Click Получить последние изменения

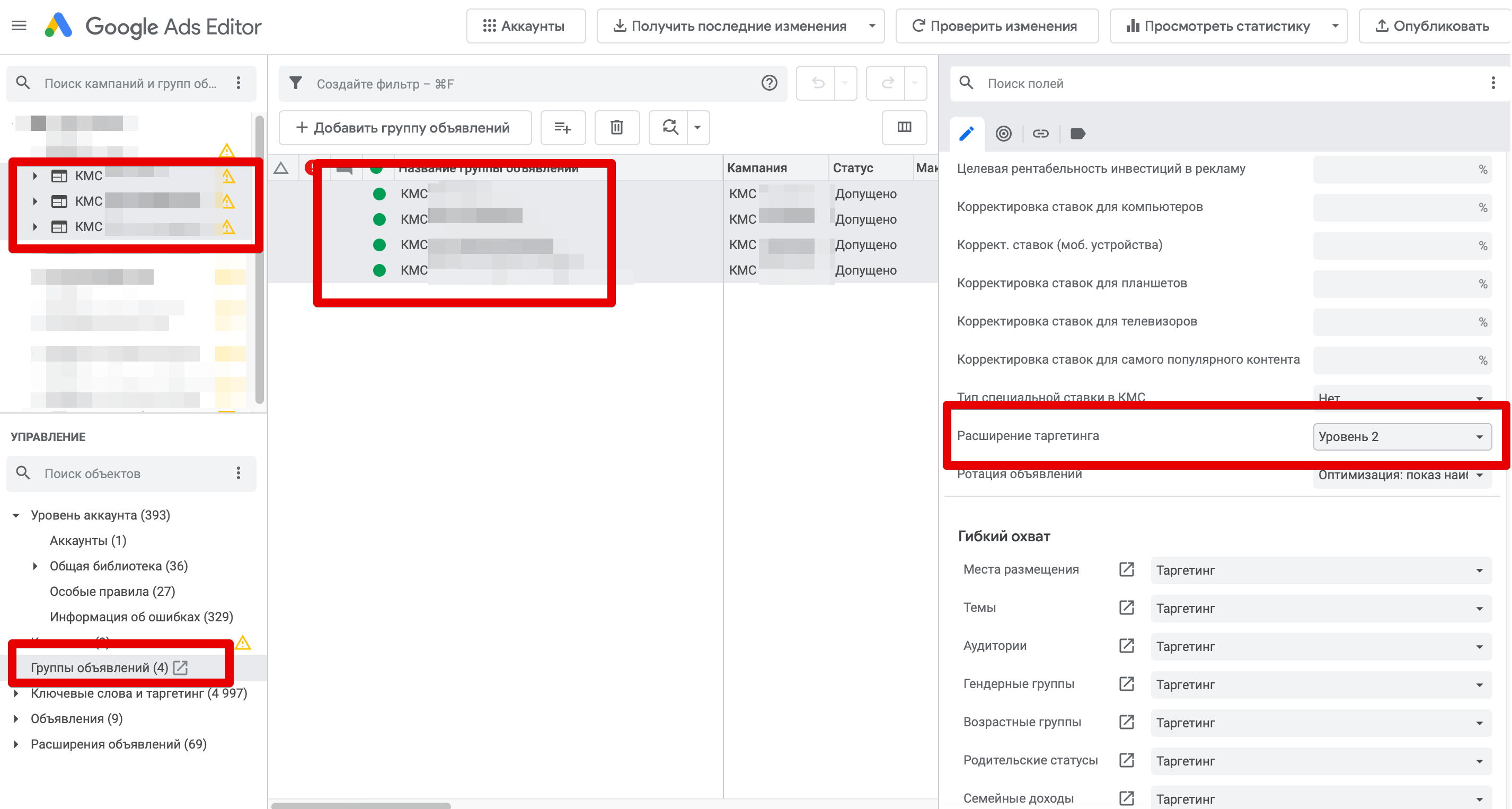pos(729,26)
